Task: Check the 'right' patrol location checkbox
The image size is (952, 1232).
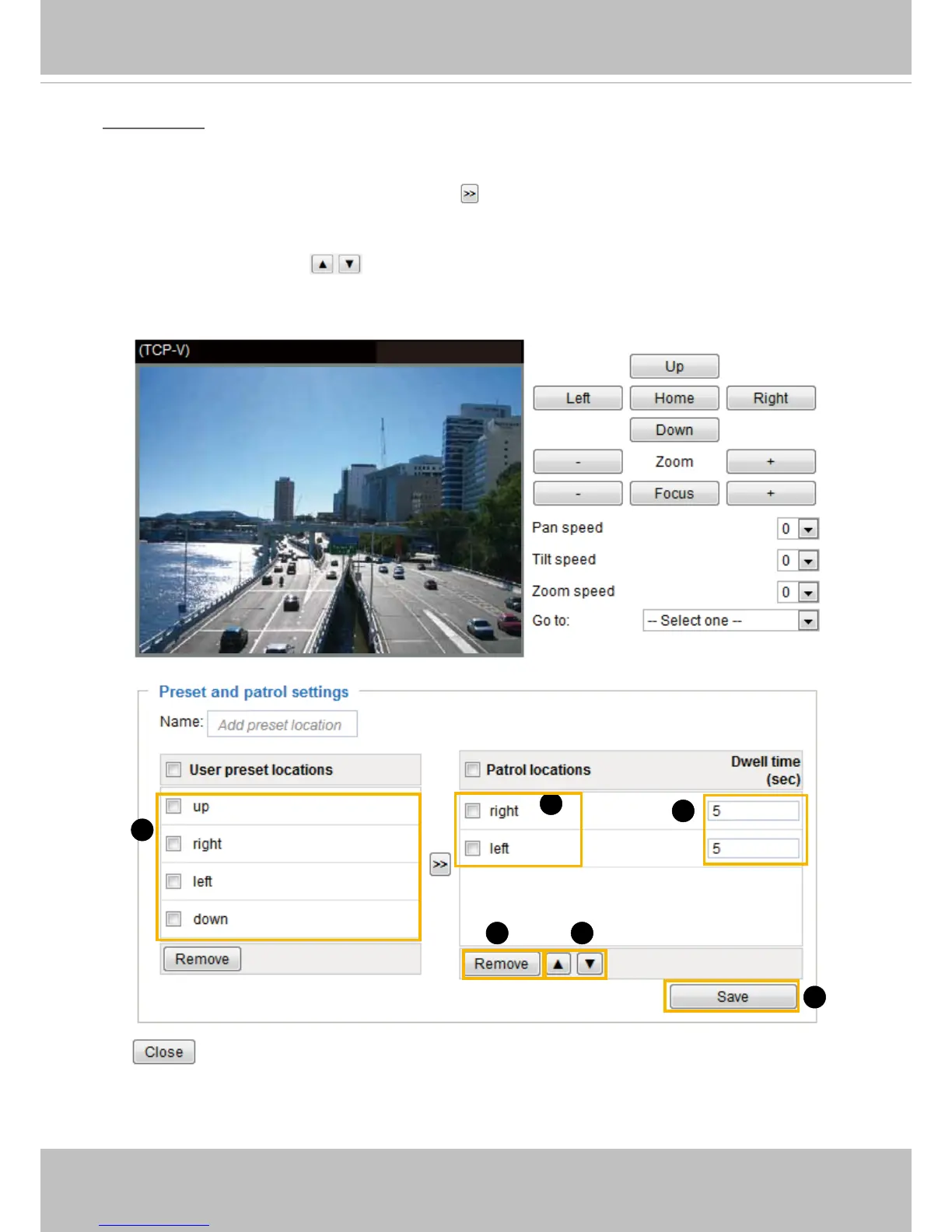Action: (x=472, y=811)
